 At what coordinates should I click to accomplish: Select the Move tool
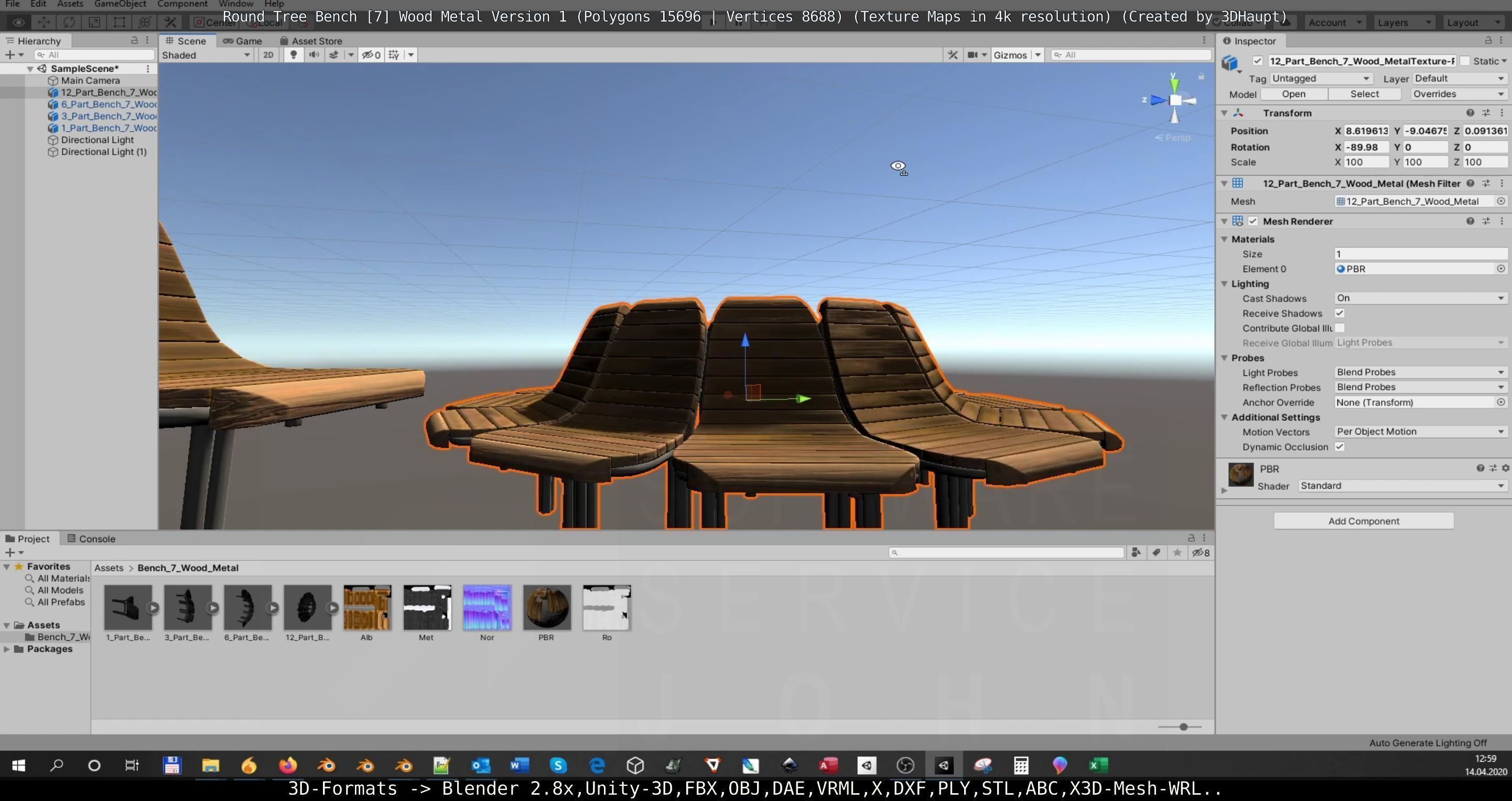[44, 23]
